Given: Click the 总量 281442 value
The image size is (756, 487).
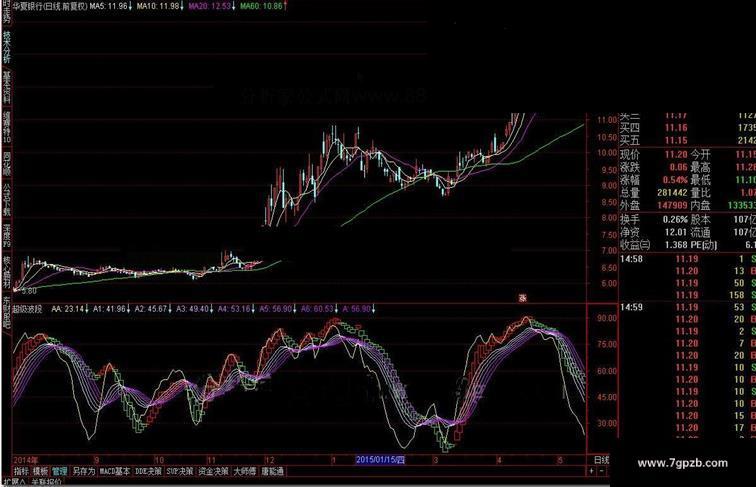Looking at the screenshot, I should 672,192.
